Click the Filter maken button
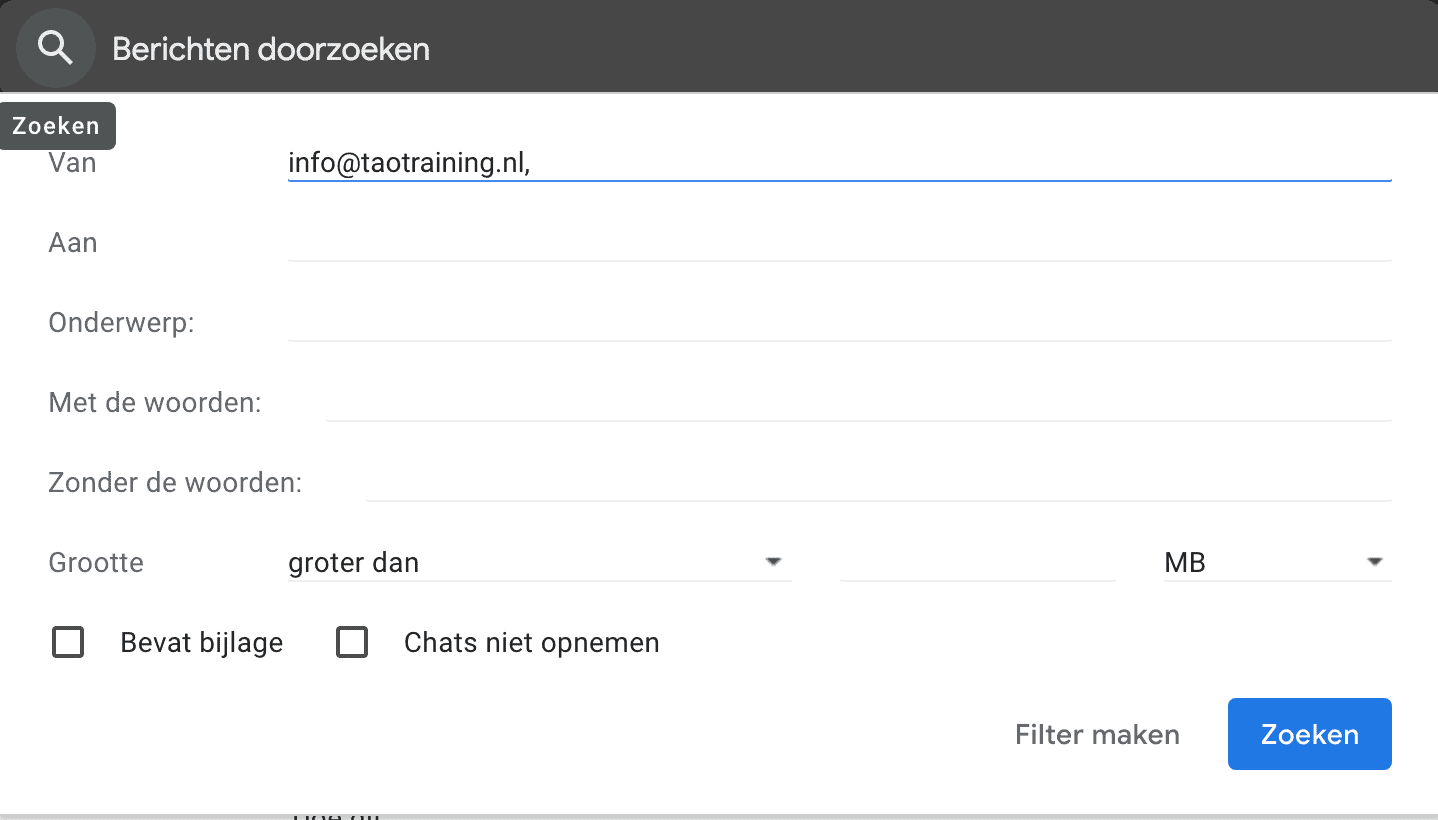The image size is (1438, 820). pyautogui.click(x=1097, y=735)
